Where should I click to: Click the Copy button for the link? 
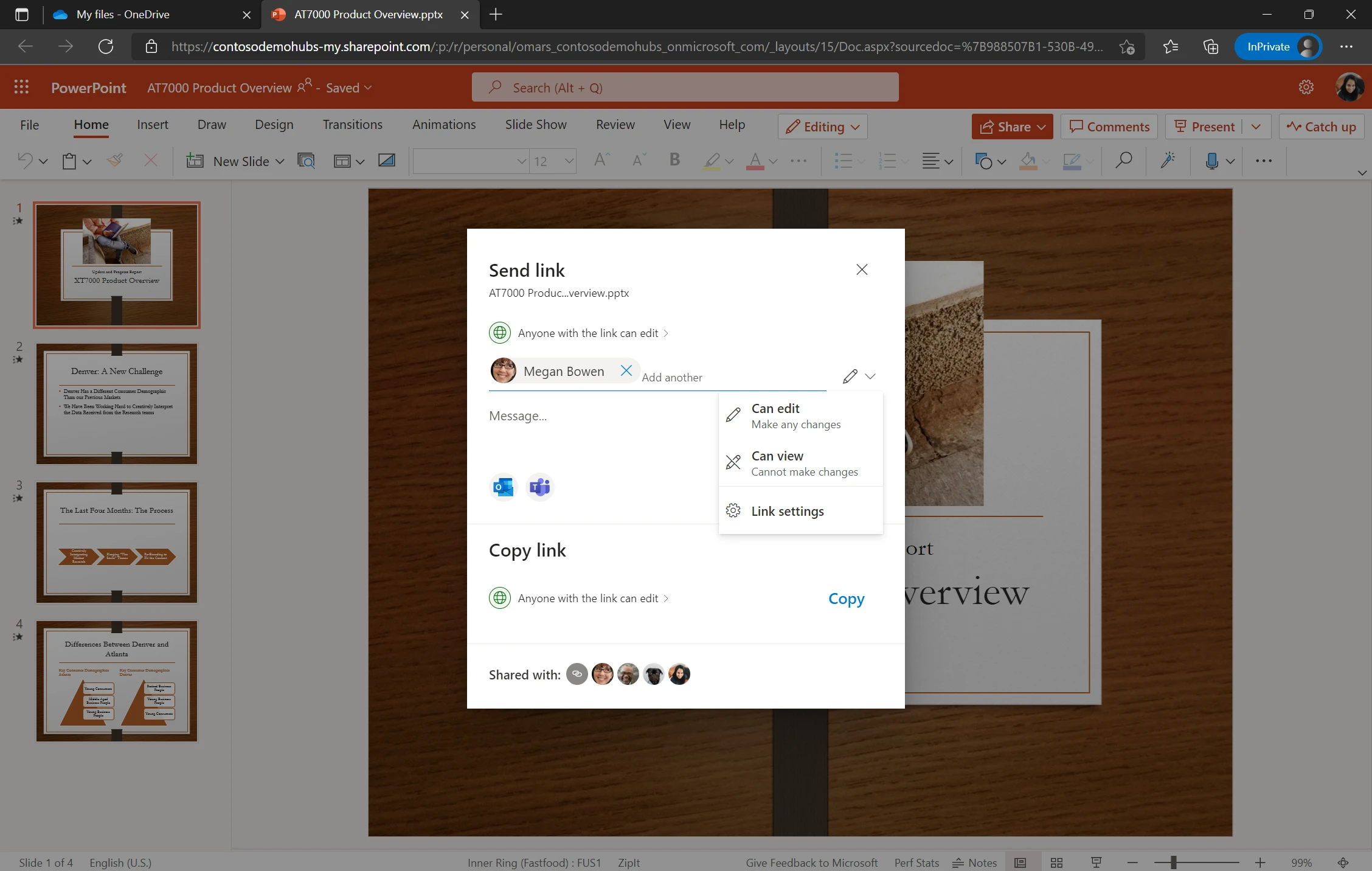[846, 599]
